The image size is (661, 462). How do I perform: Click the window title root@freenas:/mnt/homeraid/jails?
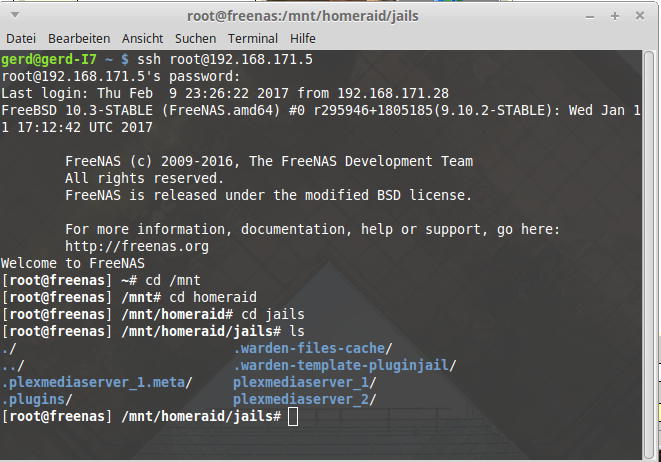[x=303, y=16]
